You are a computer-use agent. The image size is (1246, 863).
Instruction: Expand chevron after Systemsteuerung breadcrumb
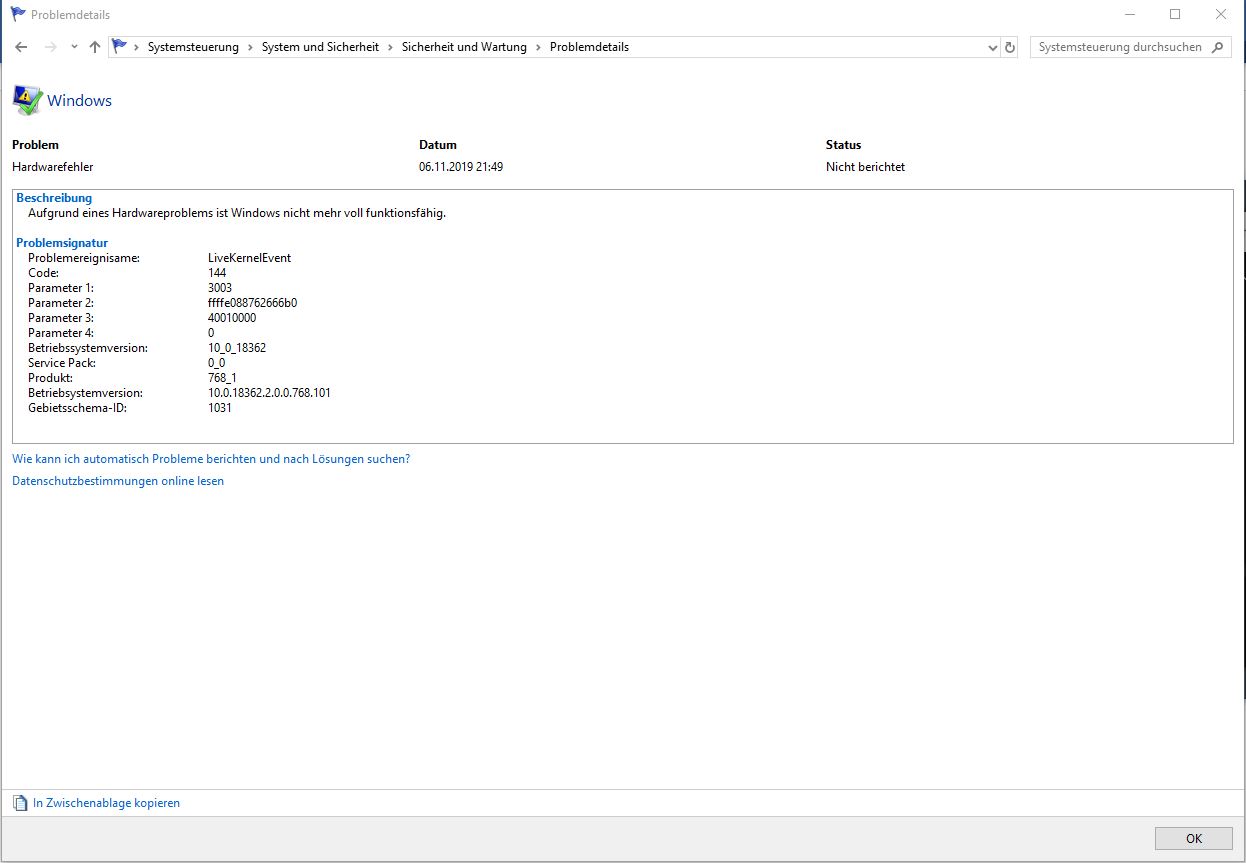click(x=250, y=47)
